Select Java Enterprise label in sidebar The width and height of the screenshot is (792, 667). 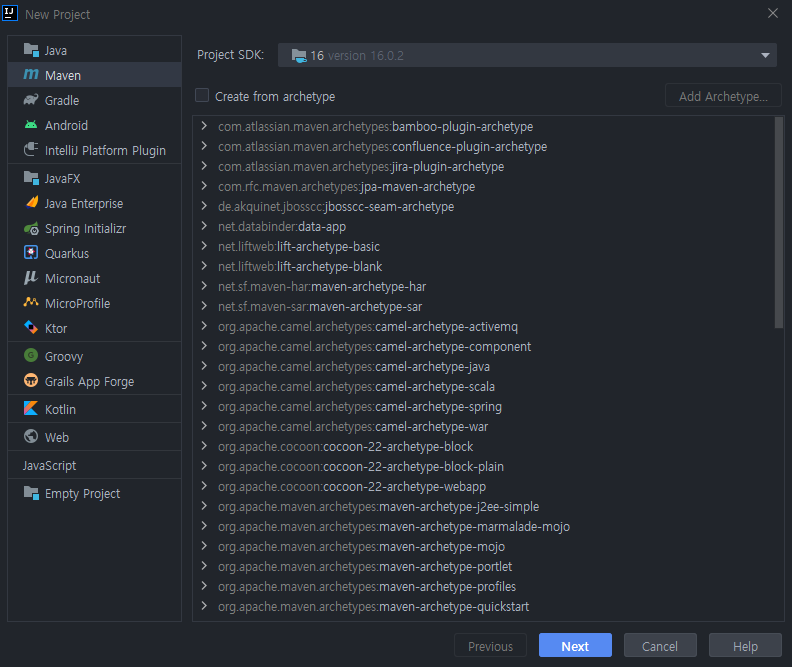[84, 203]
